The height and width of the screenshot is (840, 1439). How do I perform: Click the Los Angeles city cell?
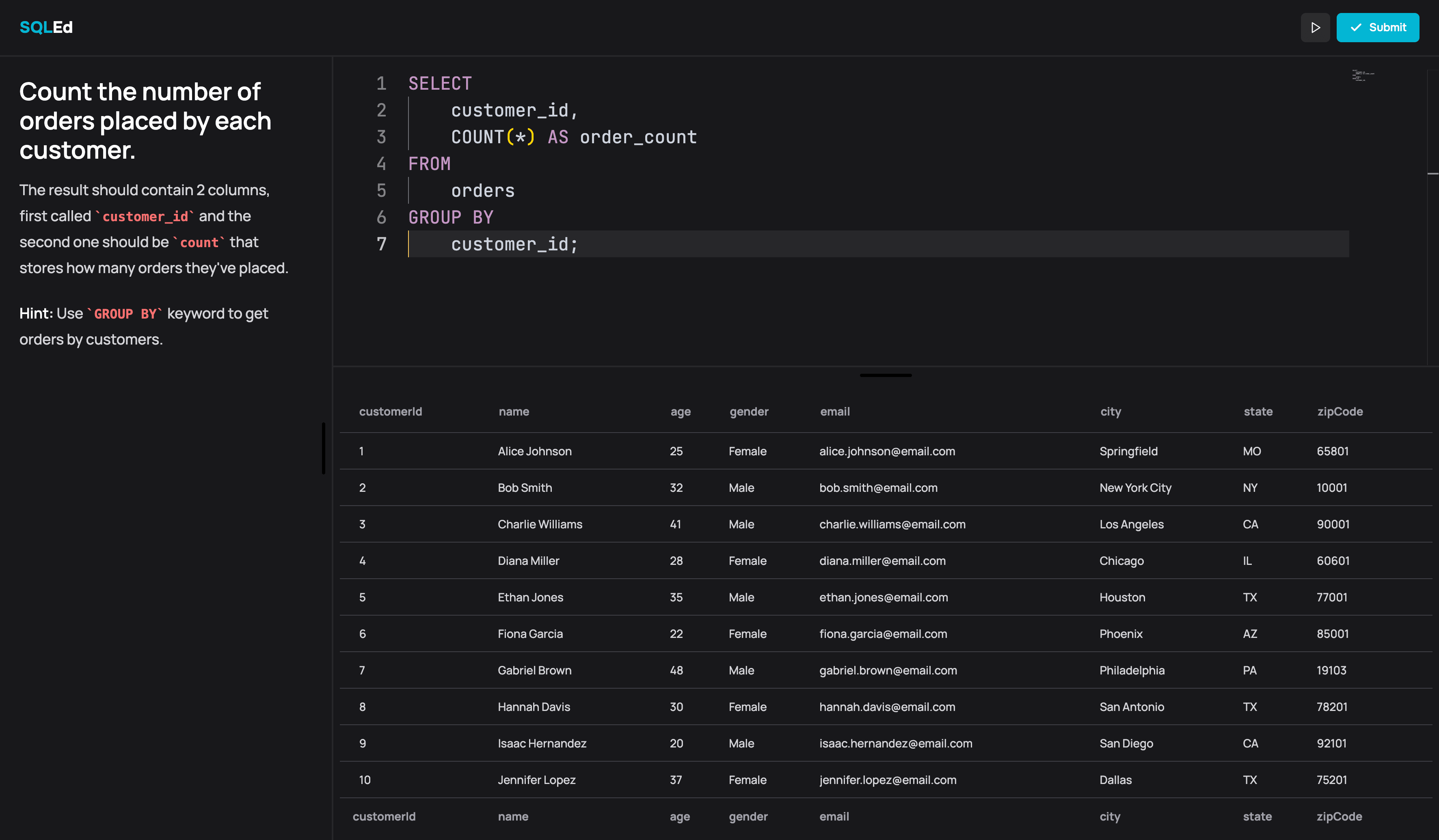pos(1131,524)
